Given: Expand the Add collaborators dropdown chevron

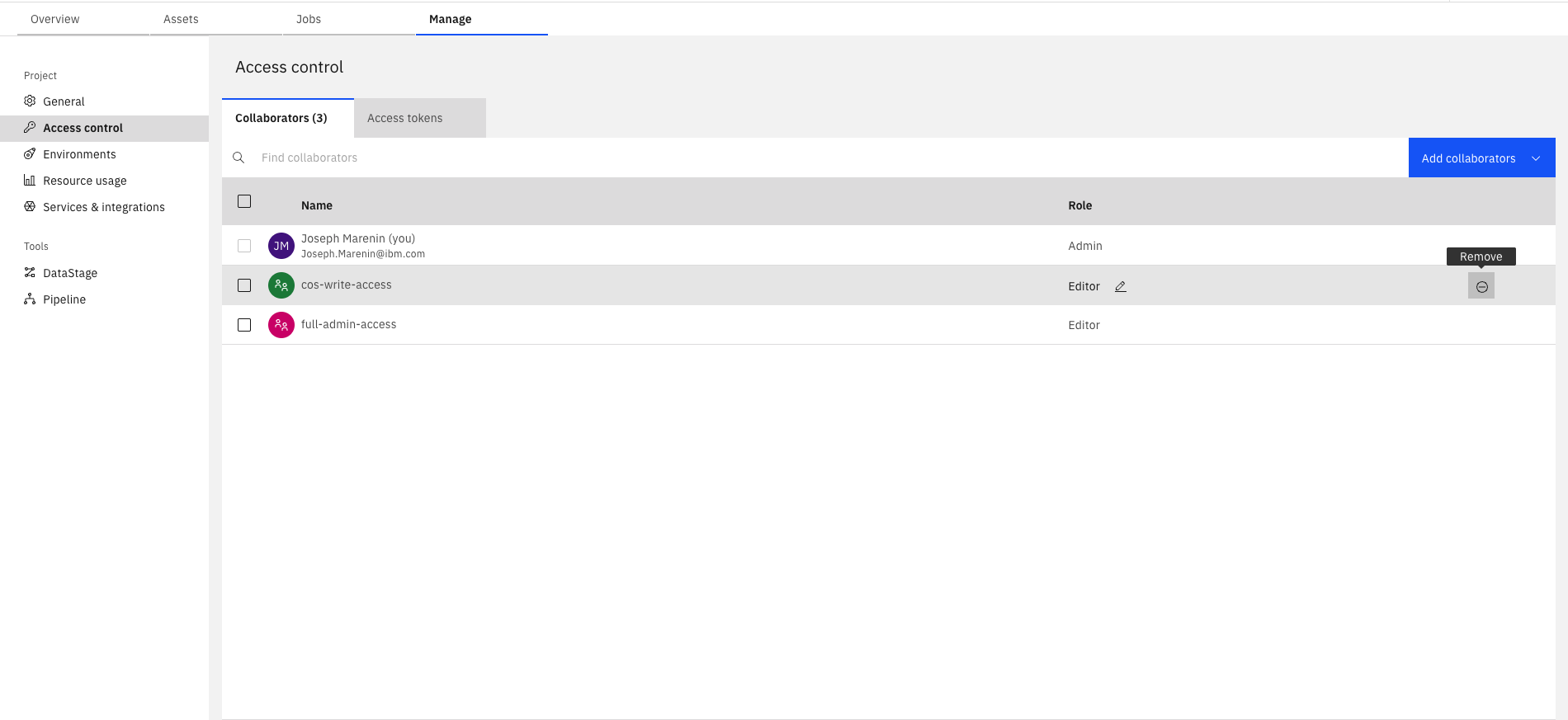Looking at the screenshot, I should coord(1536,158).
